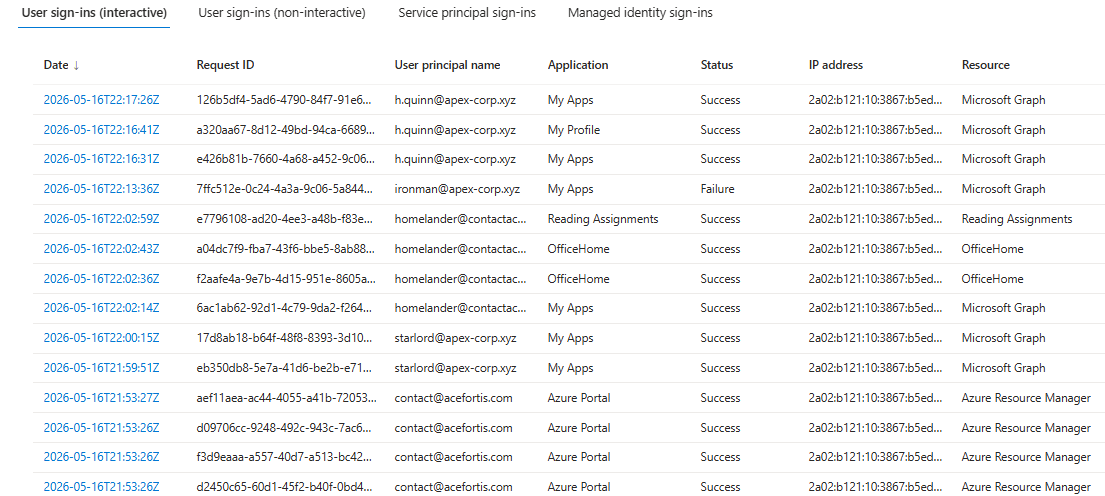Select request ID eb350db8-5e7a-41d6-be2b-e71...
This screenshot has height=496, width=1105.
tap(285, 368)
